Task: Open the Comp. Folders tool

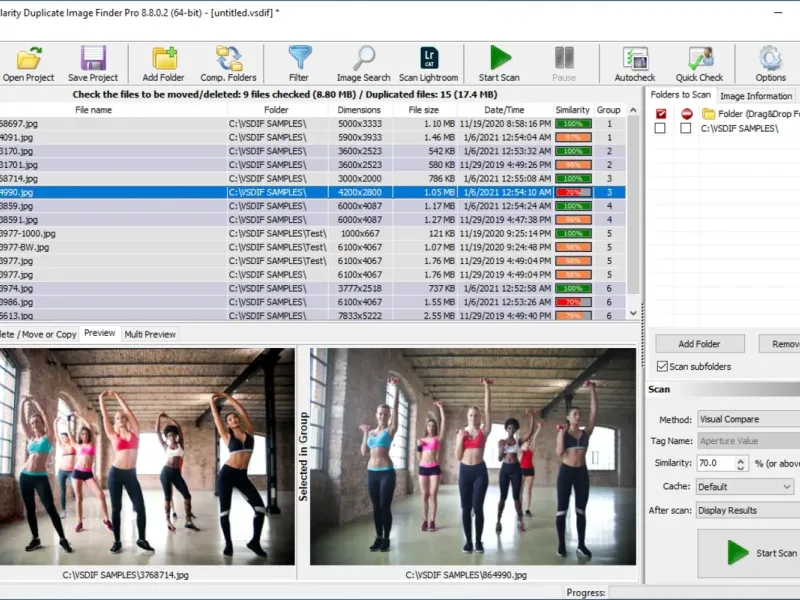Action: (228, 64)
